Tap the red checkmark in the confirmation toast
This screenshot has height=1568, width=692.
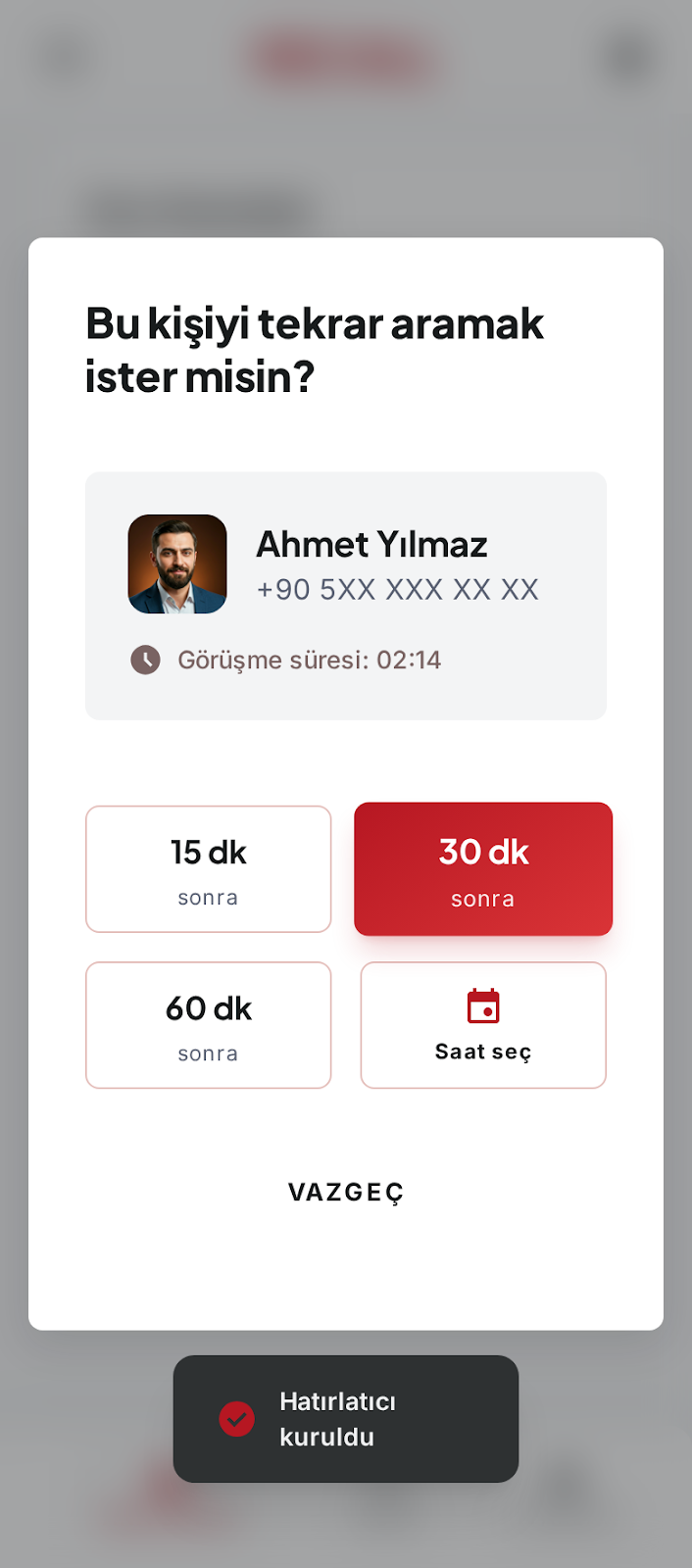[x=235, y=1419]
